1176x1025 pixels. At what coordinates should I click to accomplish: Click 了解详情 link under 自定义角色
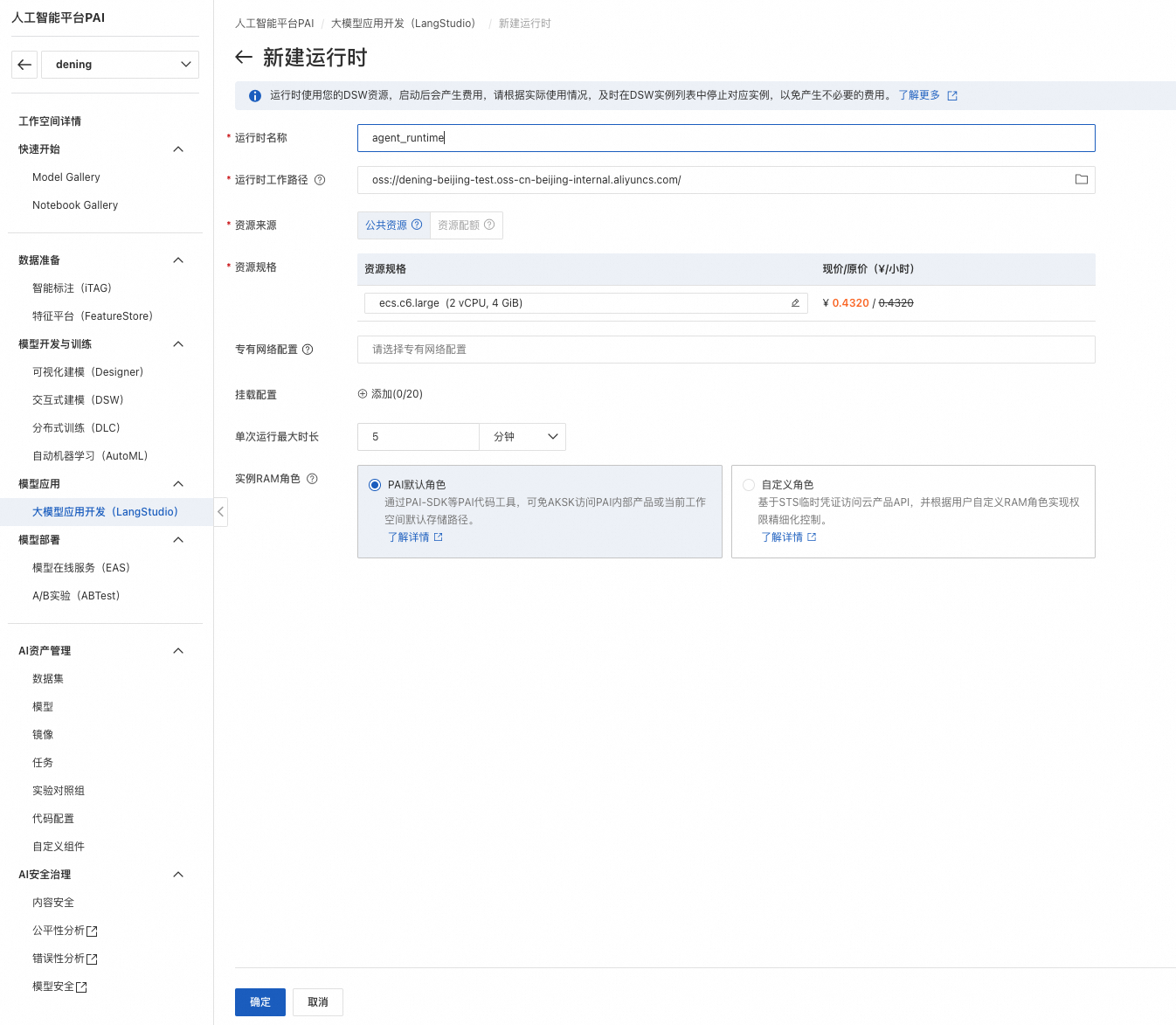click(x=782, y=537)
